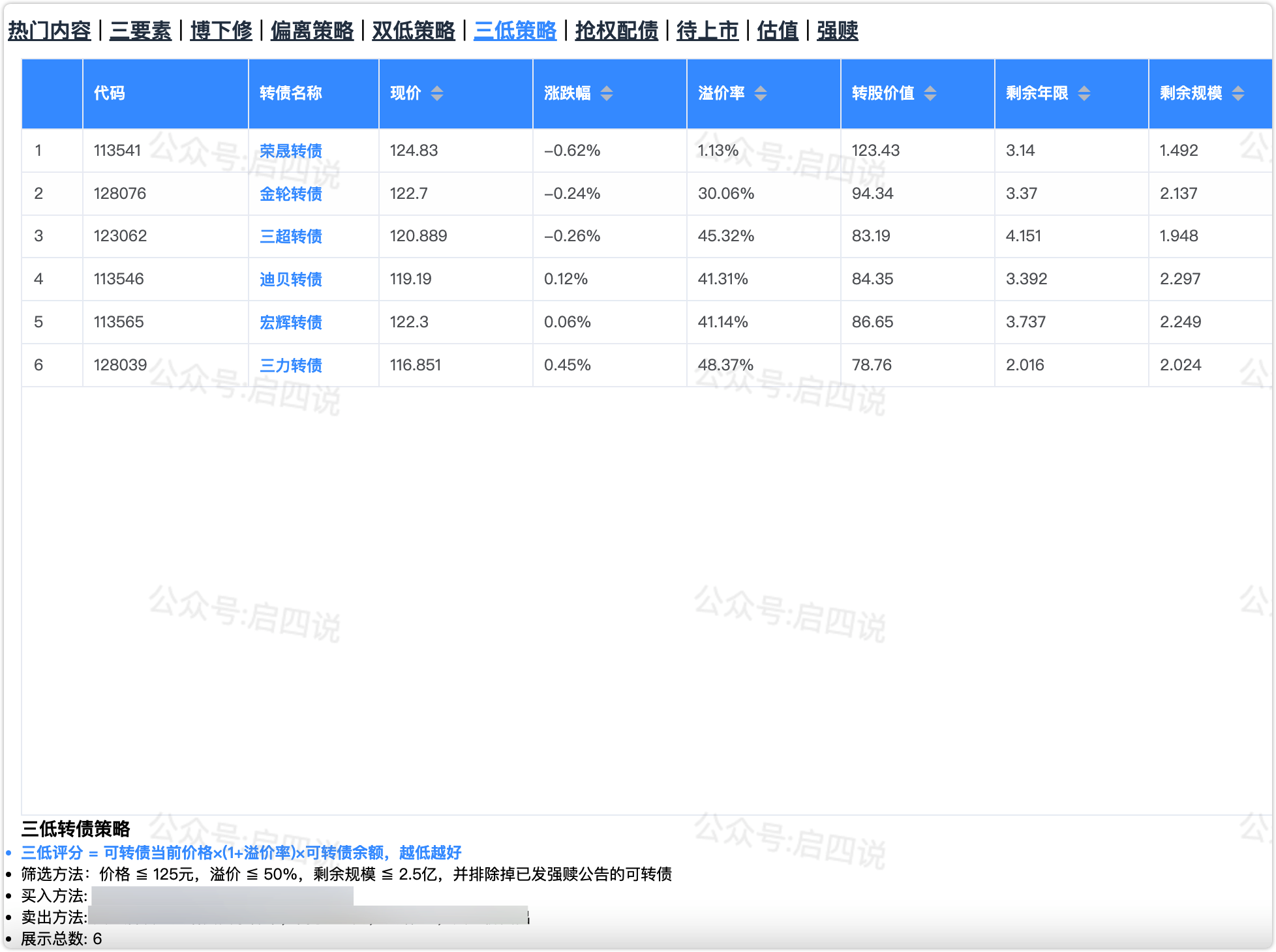Open 待上市 tab

[x=707, y=31]
